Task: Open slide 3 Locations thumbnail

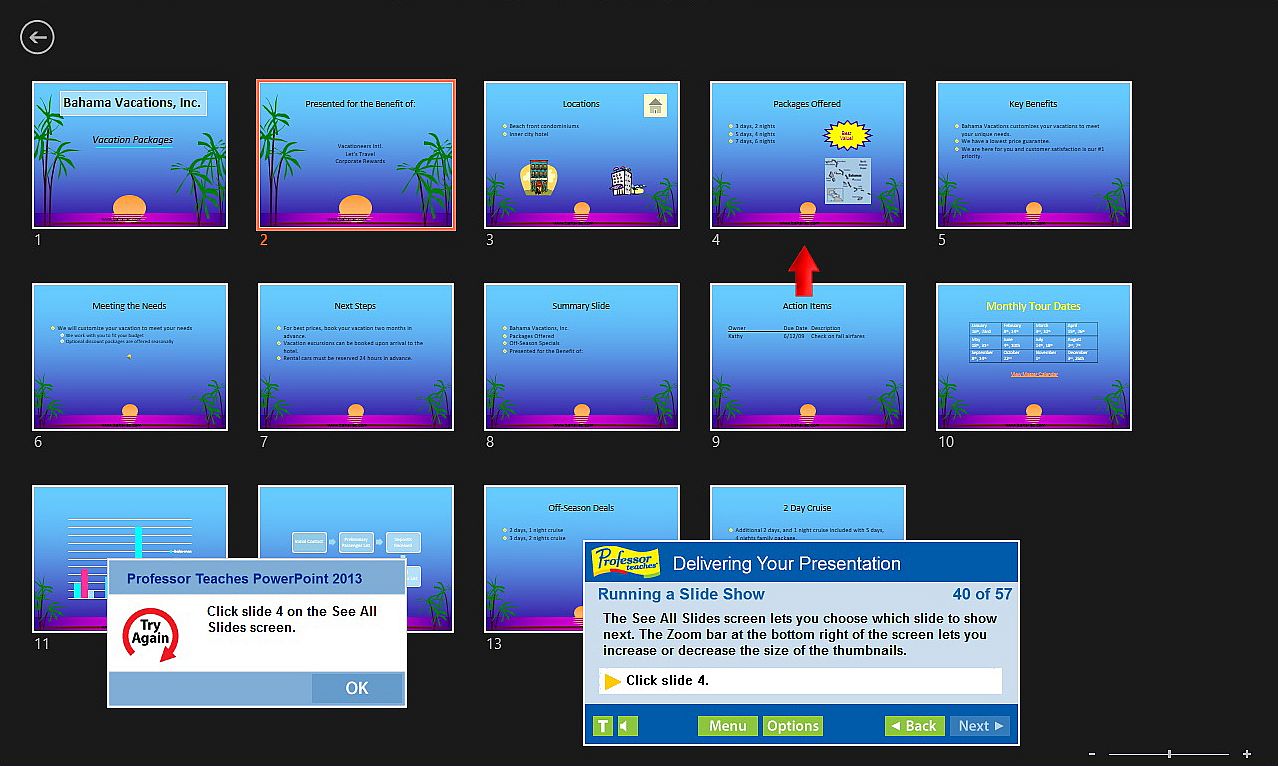Action: 582,155
